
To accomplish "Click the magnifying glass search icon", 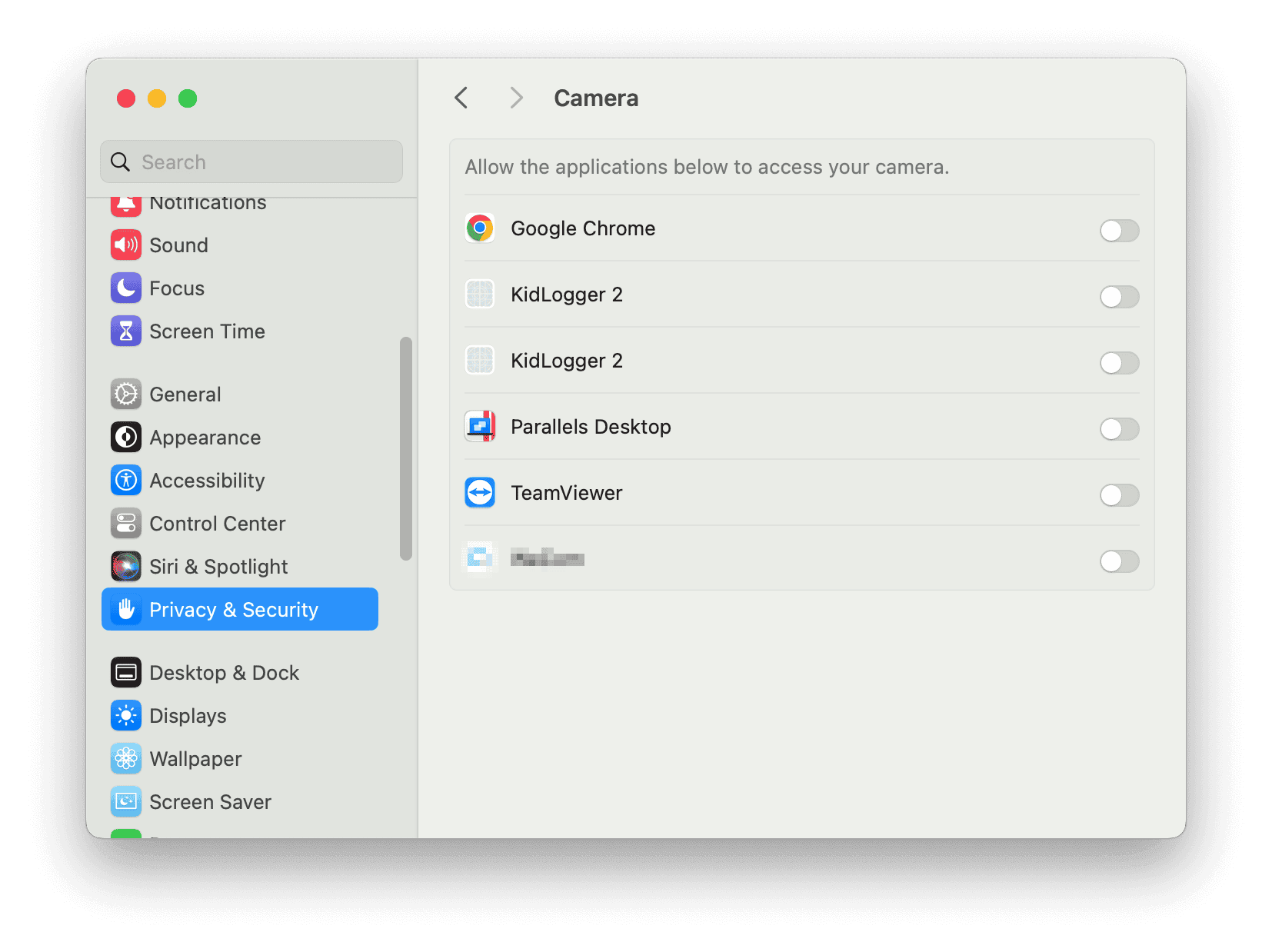I will 121,162.
